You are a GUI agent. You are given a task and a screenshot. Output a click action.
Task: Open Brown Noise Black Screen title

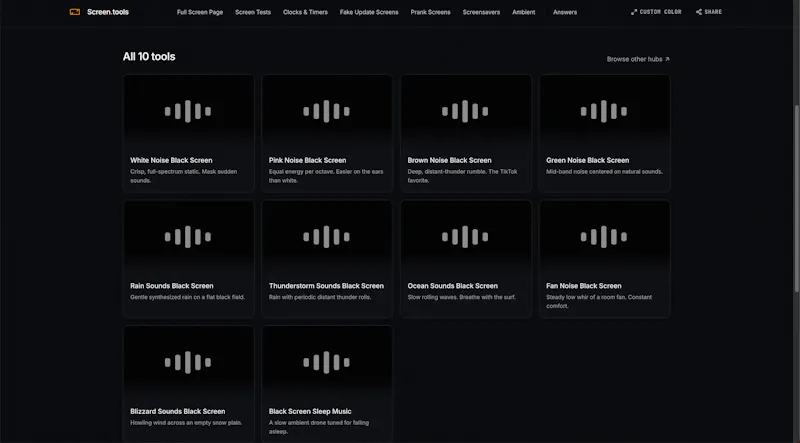point(449,160)
